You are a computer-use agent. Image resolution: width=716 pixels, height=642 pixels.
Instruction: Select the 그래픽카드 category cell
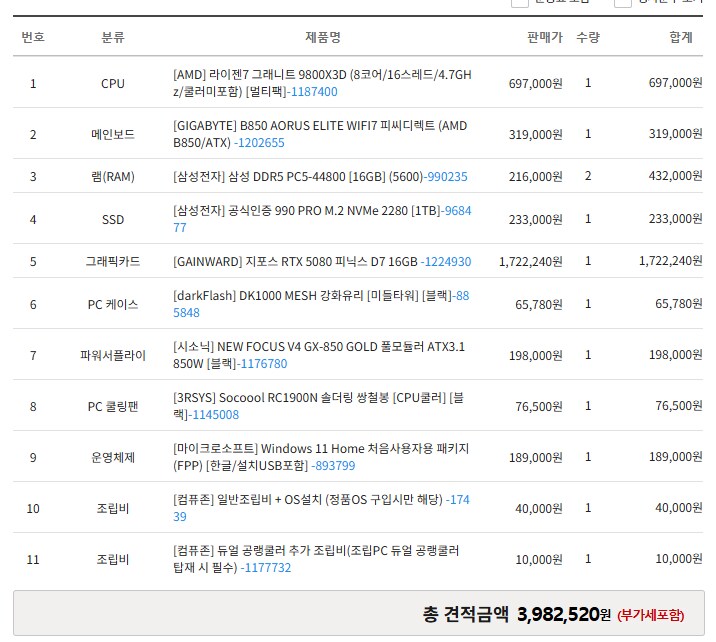point(113,262)
